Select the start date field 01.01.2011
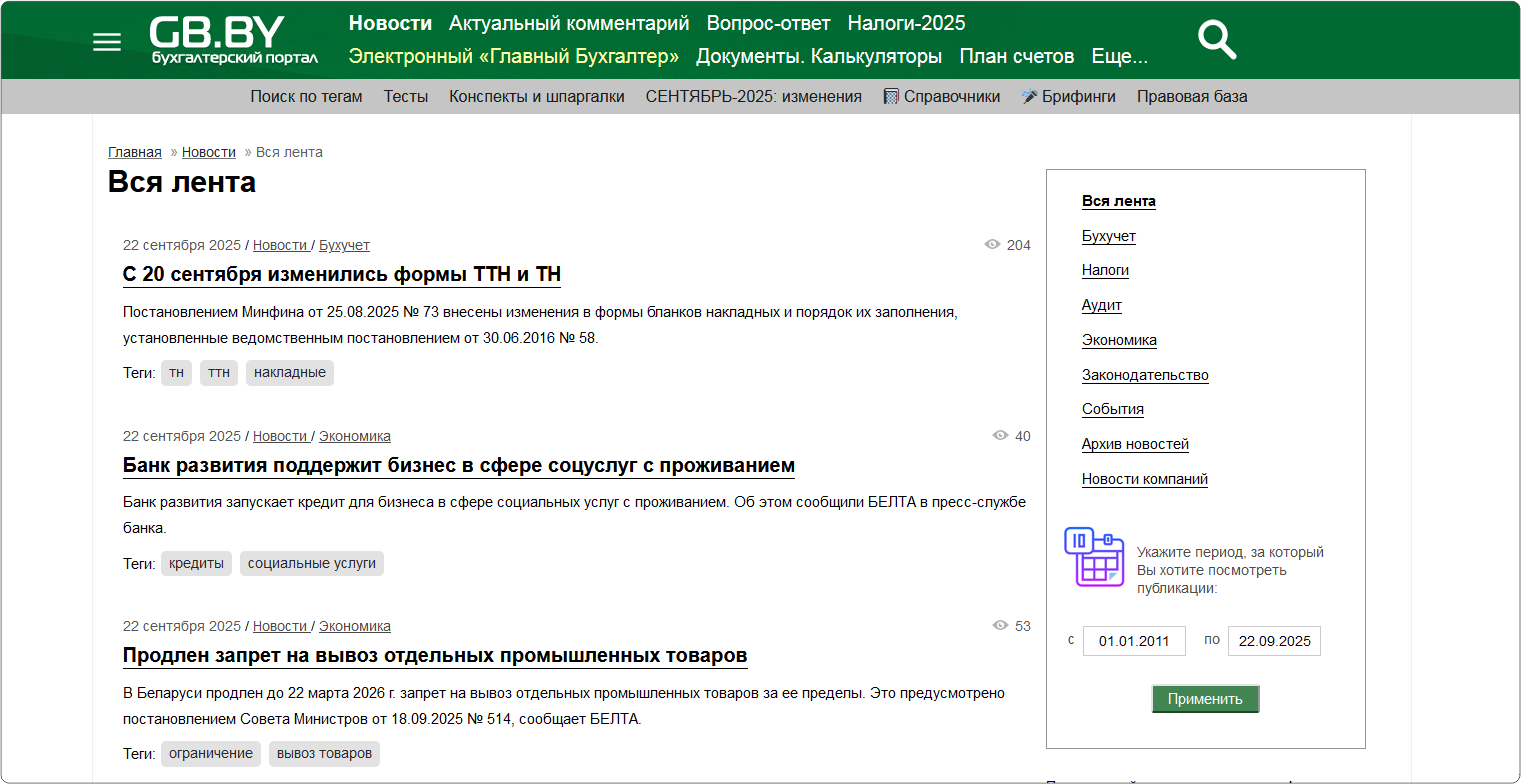Image resolution: width=1521 pixels, height=784 pixels. (1134, 641)
